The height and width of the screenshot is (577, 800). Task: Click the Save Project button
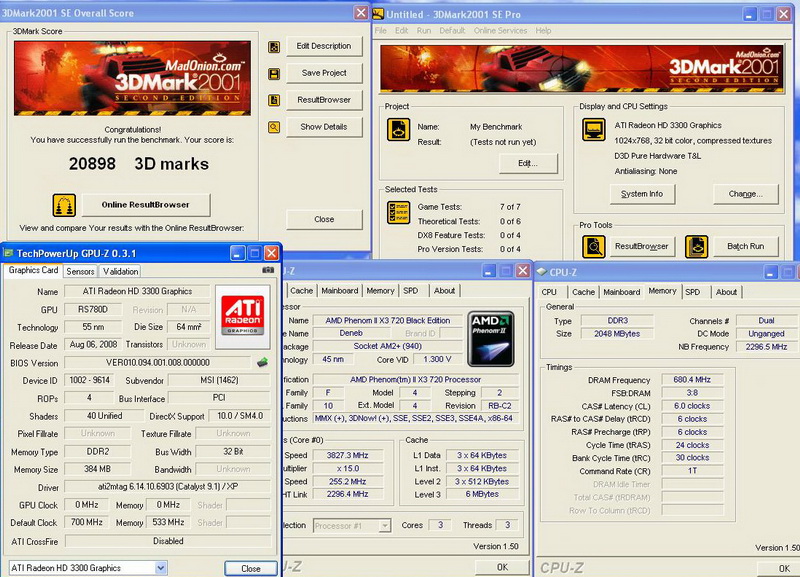[x=324, y=73]
